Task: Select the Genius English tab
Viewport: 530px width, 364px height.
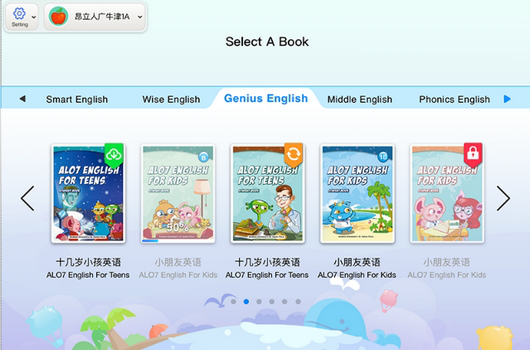Action: (x=266, y=98)
